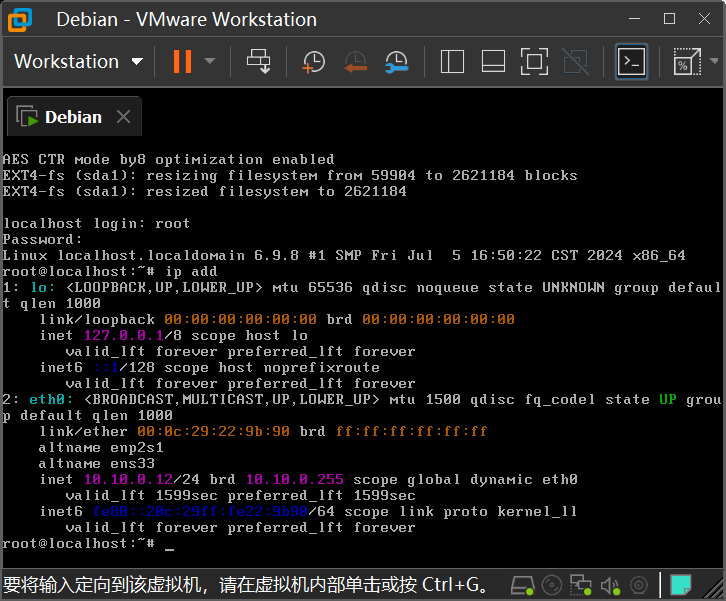Toggle Unity mode icon

click(575, 62)
